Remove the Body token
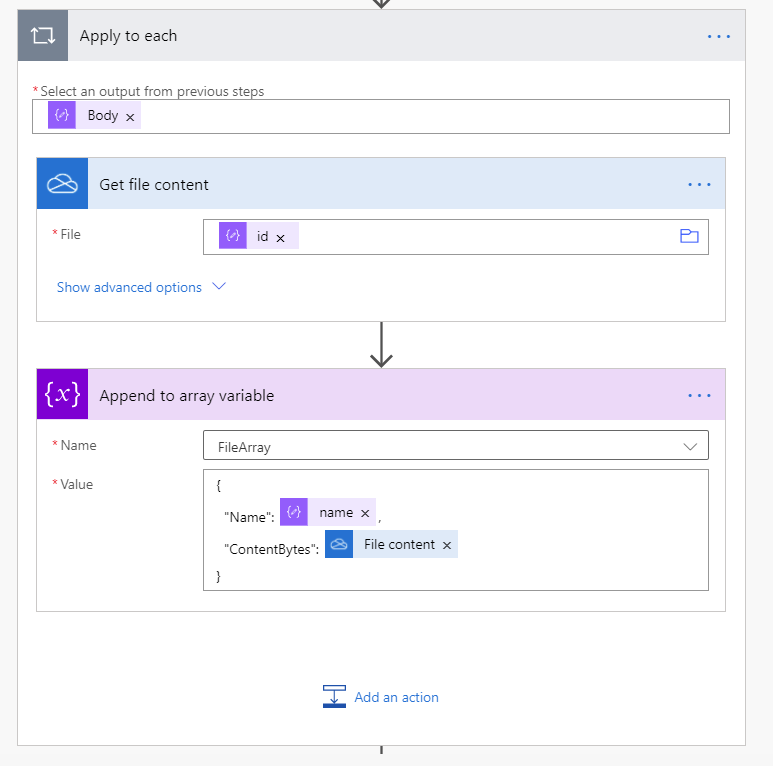 coord(130,117)
